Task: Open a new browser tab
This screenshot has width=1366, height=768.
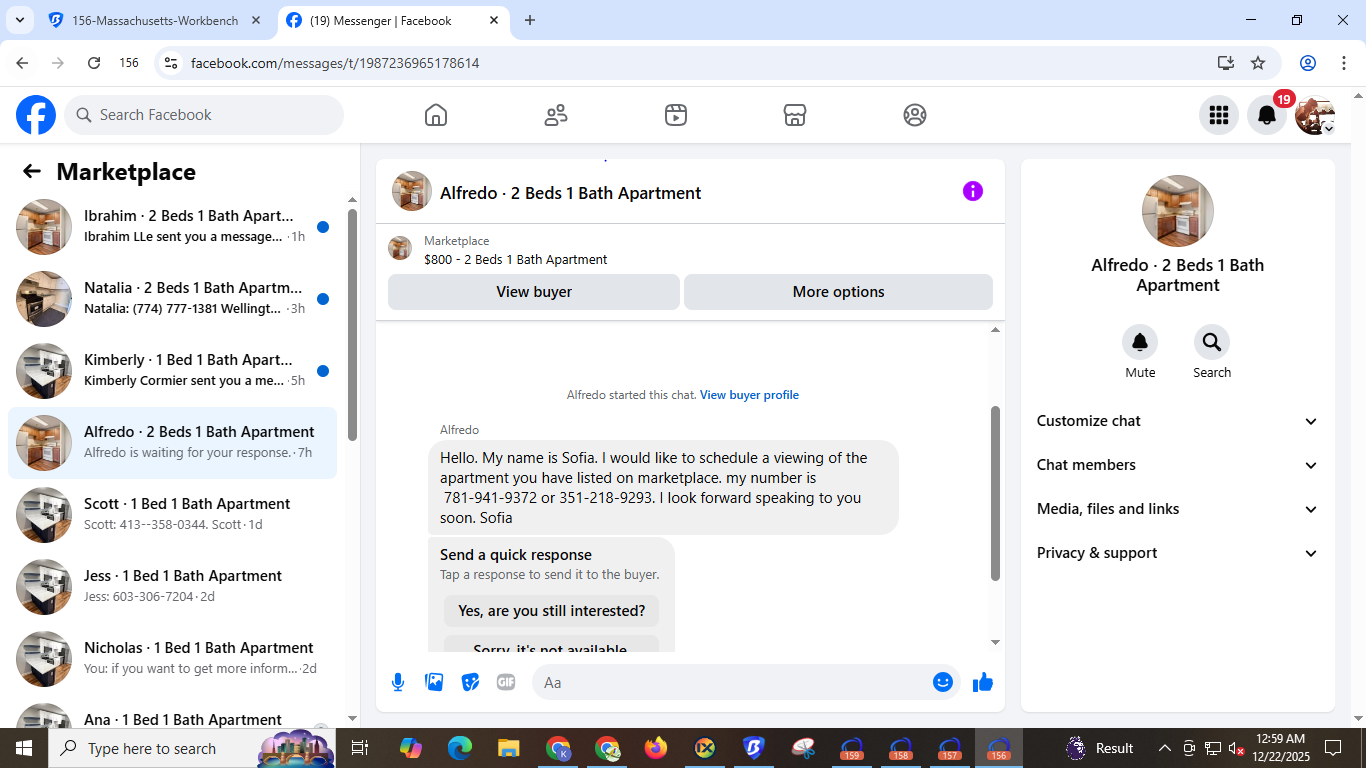Action: (530, 20)
